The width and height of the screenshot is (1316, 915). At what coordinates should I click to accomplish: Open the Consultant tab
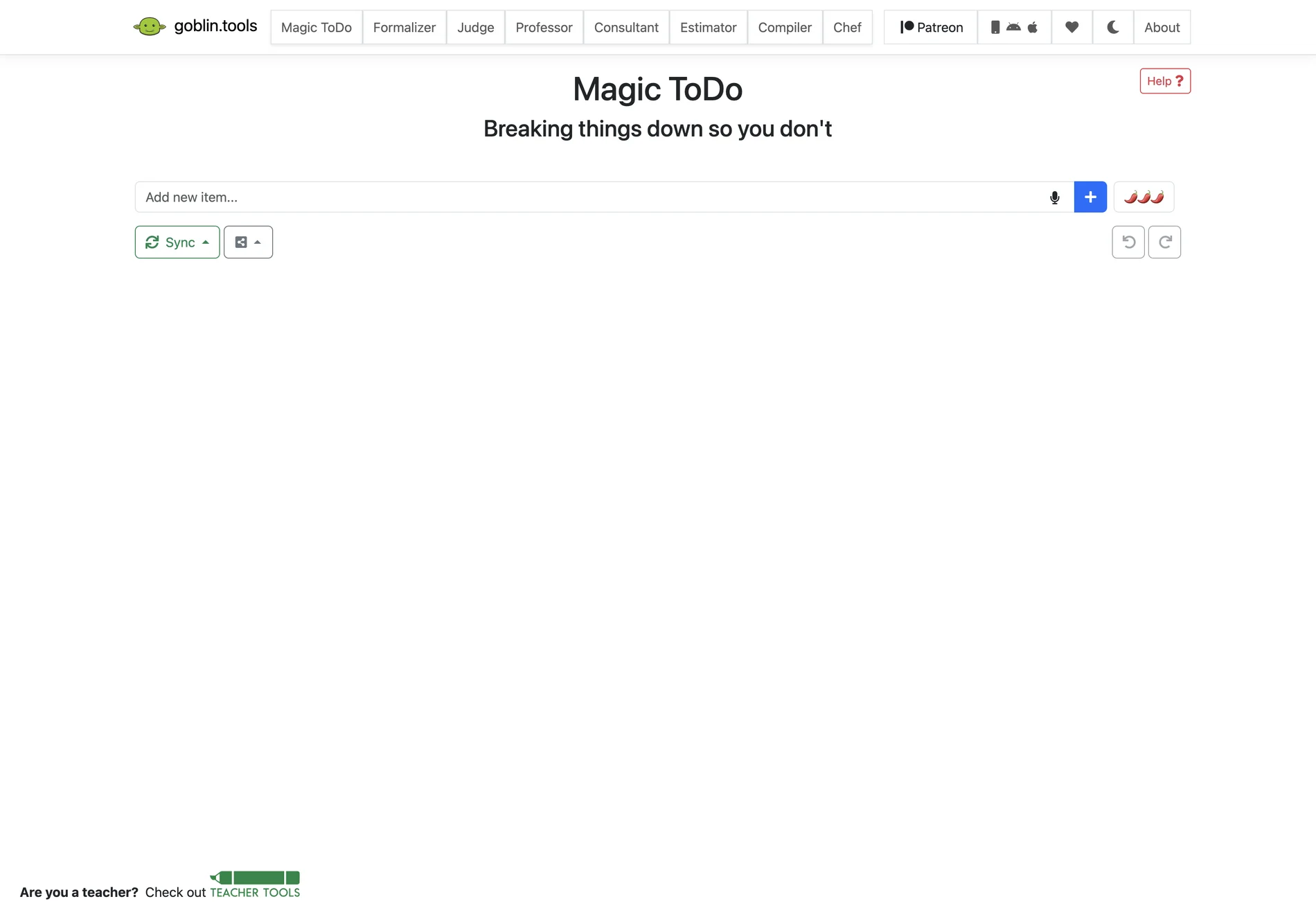pos(627,27)
